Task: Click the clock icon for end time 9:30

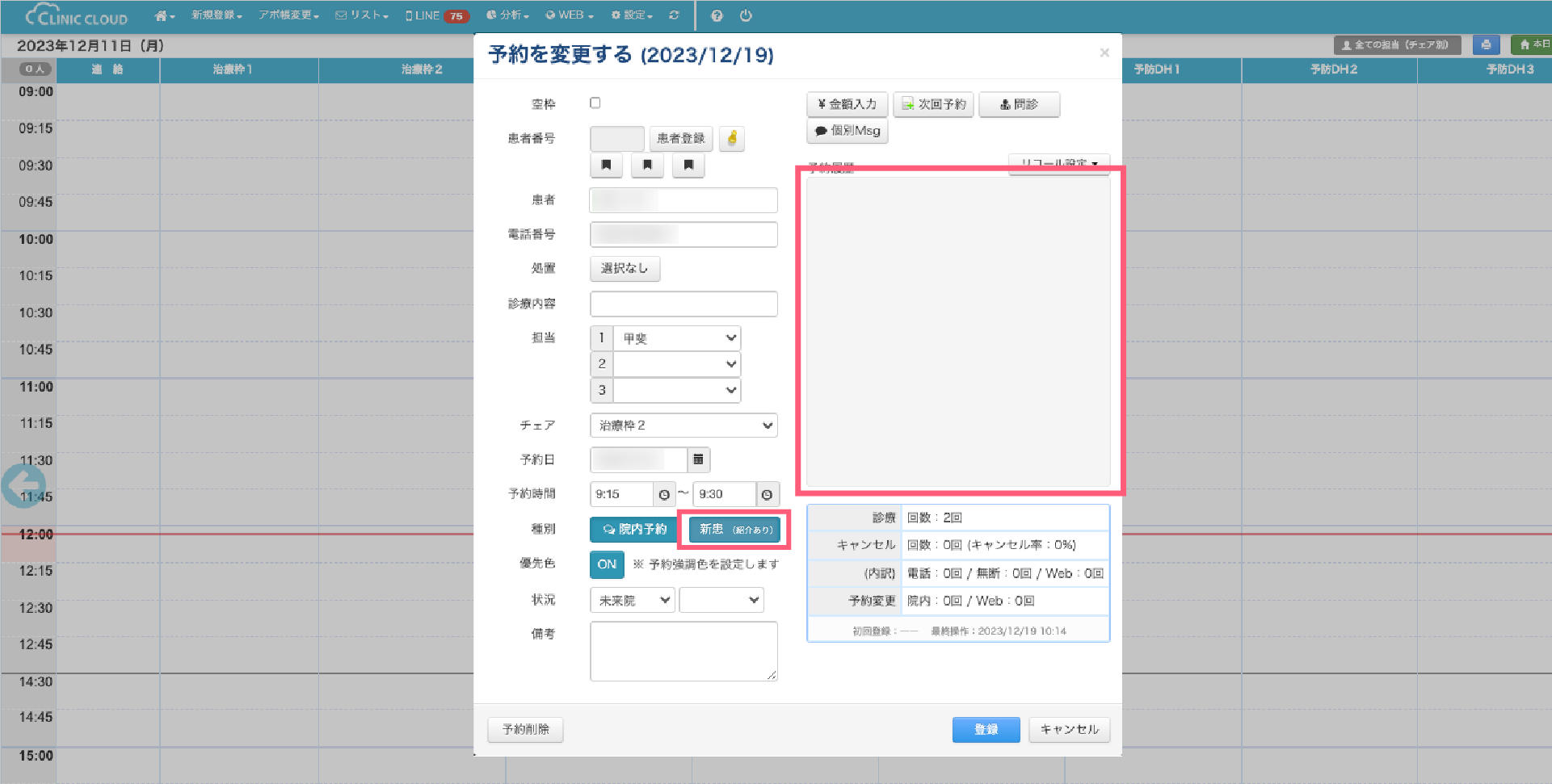Action: click(x=767, y=494)
